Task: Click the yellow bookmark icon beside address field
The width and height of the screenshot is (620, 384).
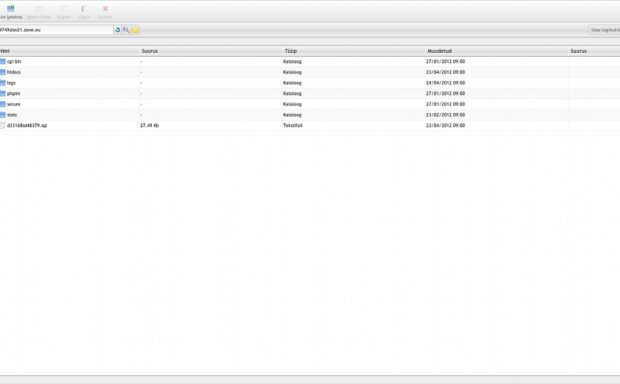Action: (135, 30)
